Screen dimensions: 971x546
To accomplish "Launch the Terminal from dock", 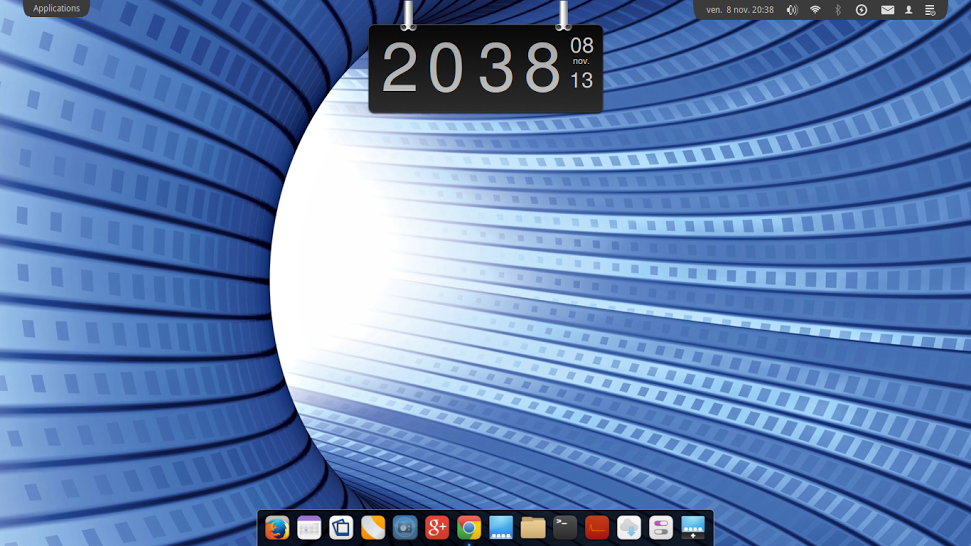I will pyautogui.click(x=565, y=528).
